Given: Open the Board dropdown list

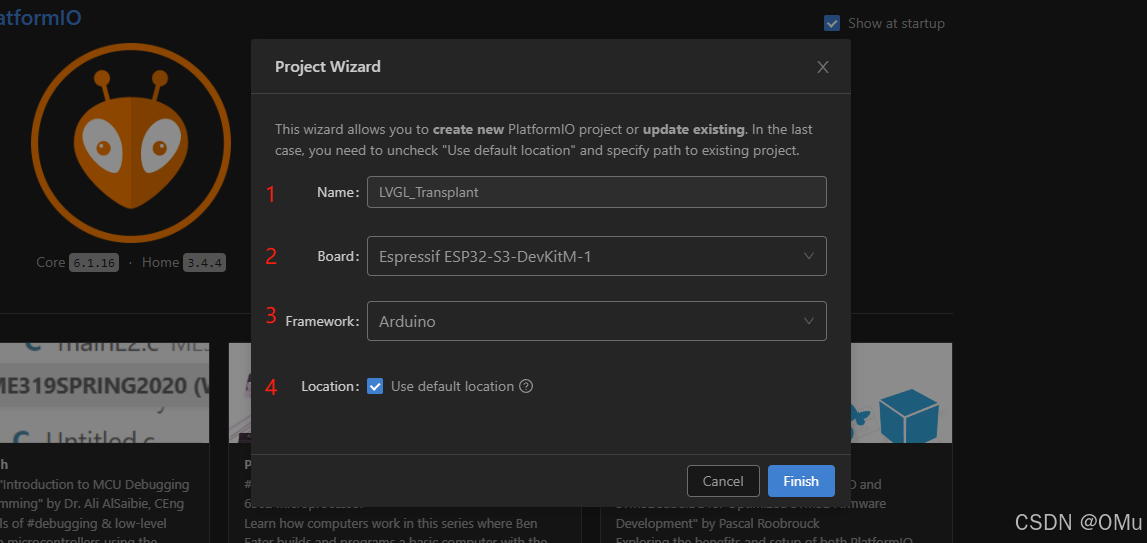Looking at the screenshot, I should tap(597, 256).
